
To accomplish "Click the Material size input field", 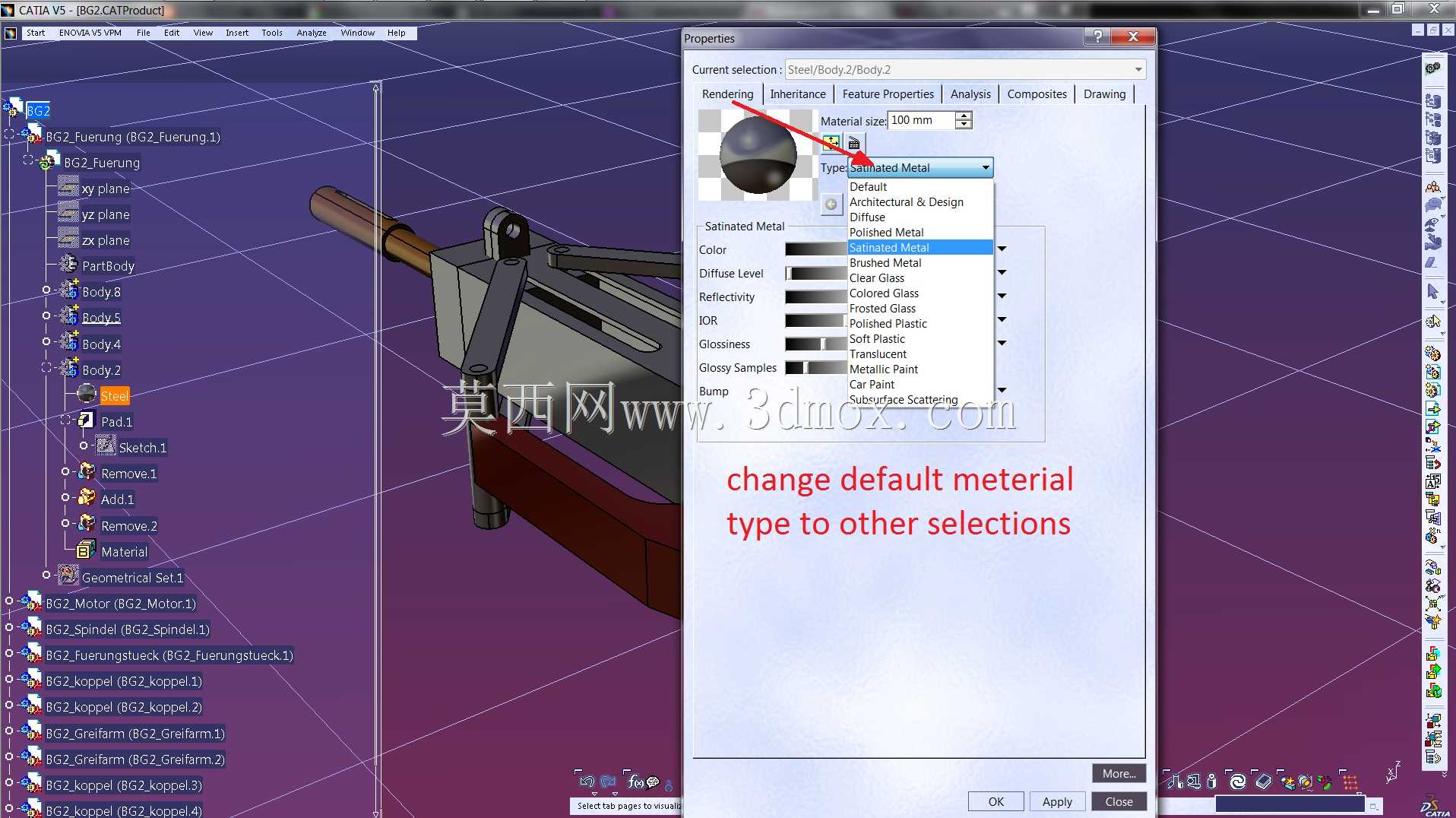I will (x=922, y=120).
